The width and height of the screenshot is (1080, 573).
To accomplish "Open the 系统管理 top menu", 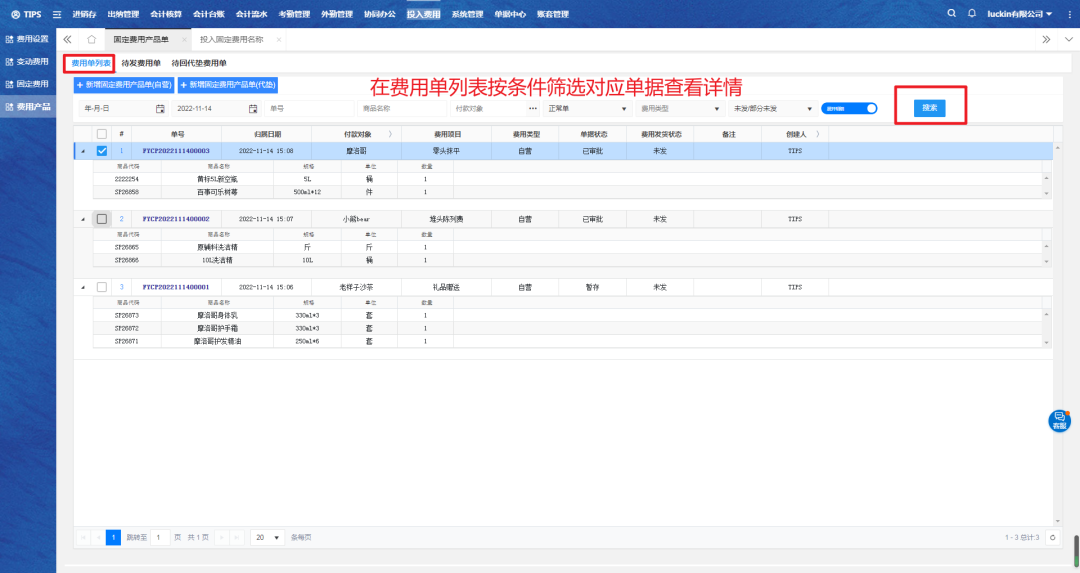I will coord(467,14).
